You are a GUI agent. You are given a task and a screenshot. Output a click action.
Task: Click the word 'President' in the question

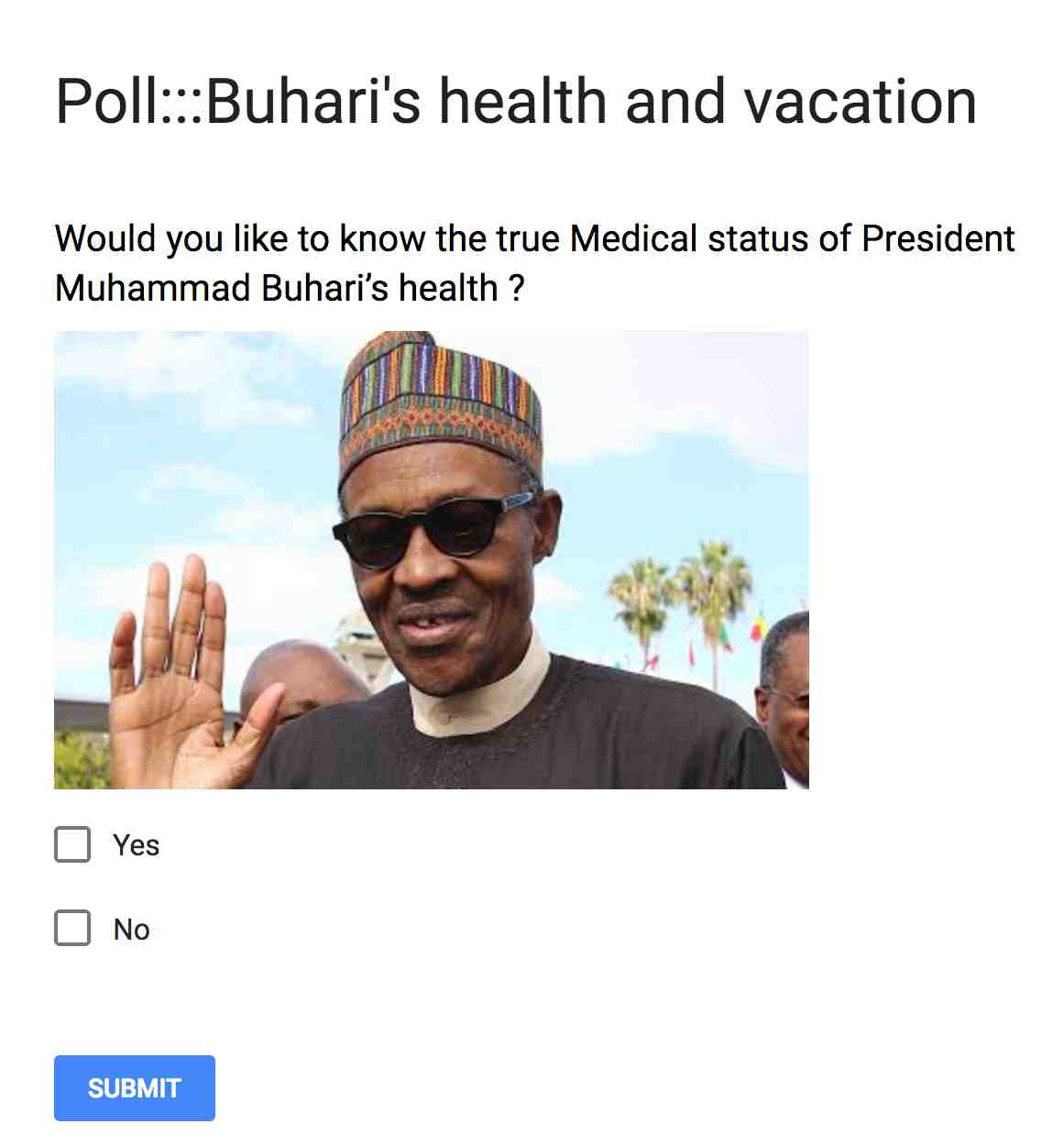[x=938, y=238]
